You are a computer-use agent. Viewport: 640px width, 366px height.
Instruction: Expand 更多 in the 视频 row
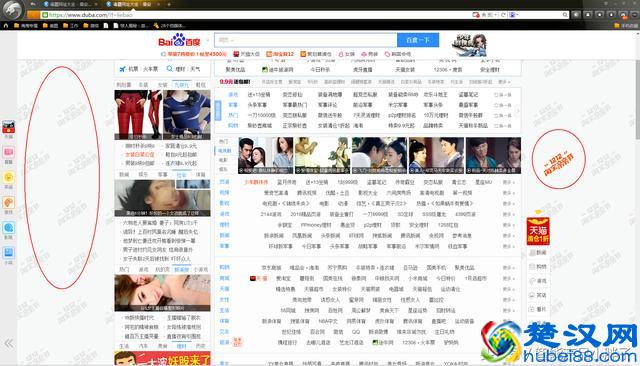[x=509, y=193]
